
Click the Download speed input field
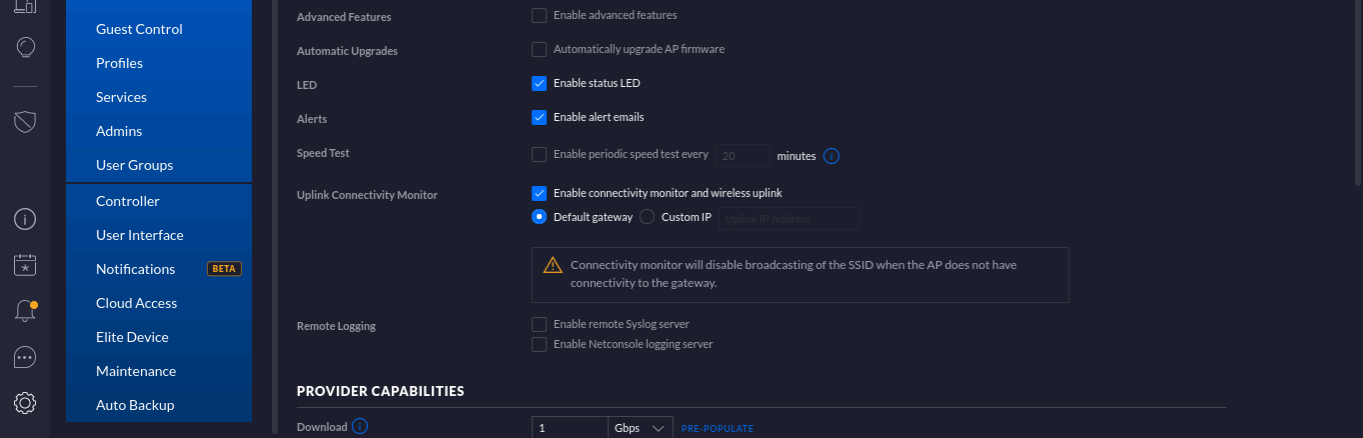click(x=569, y=428)
